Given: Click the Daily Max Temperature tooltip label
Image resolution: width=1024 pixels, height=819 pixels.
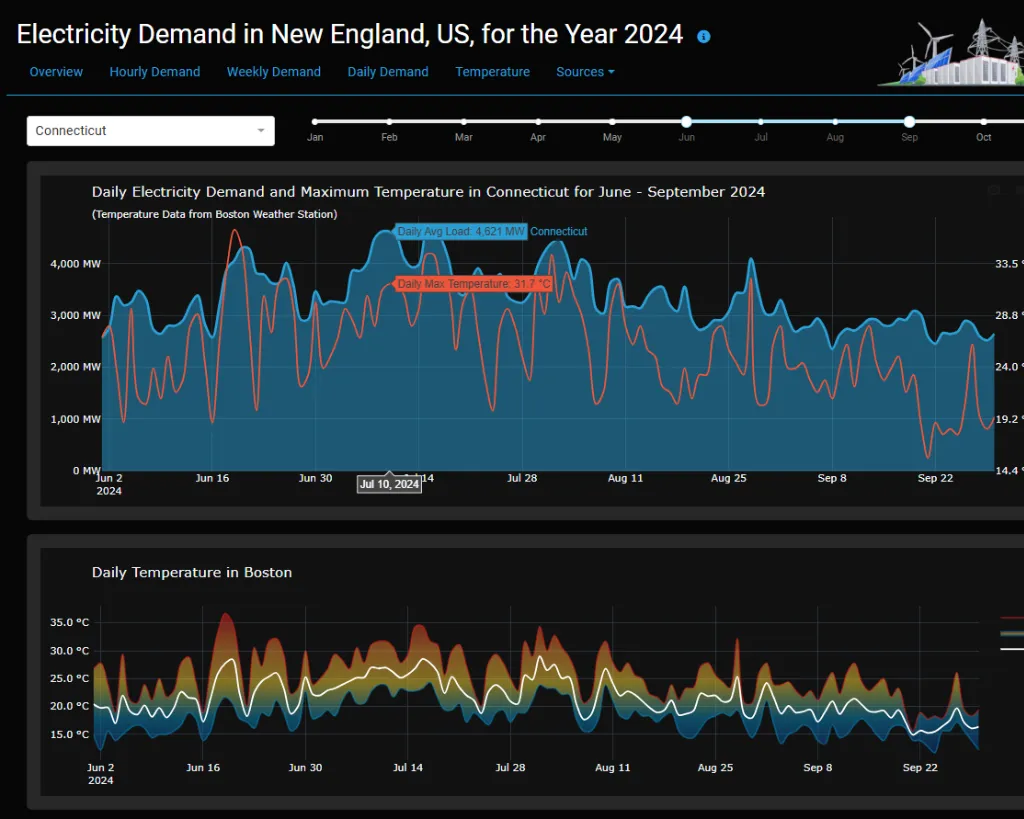Looking at the screenshot, I should pyautogui.click(x=474, y=284).
